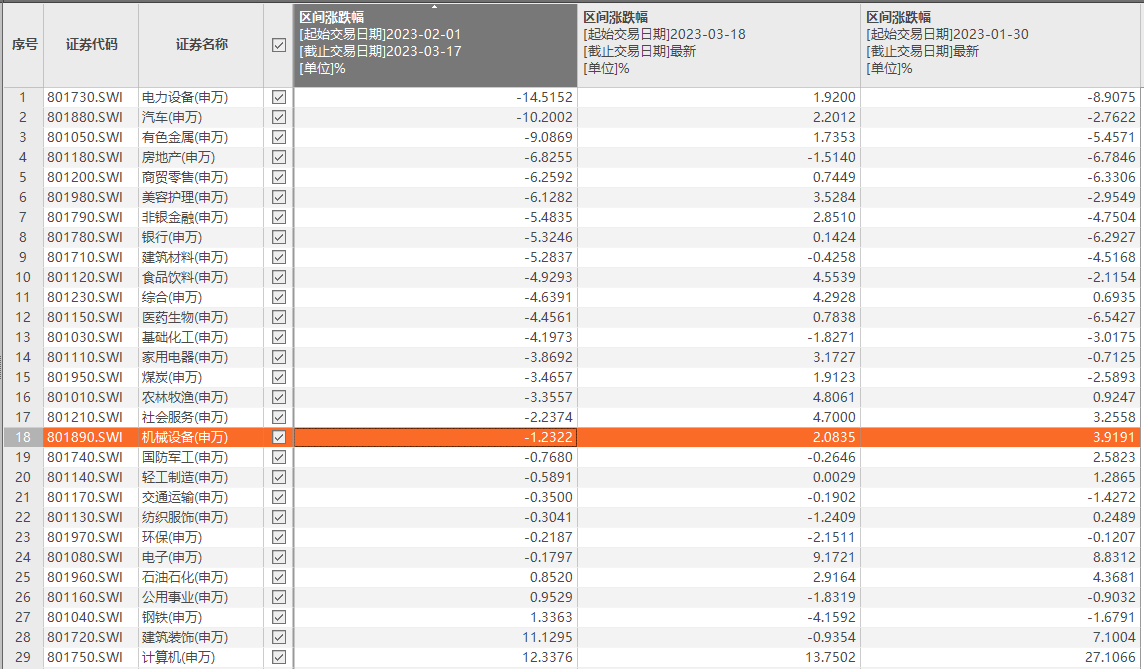Click the 证券名称 column header
Screen dimensions: 1144x669
[201, 45]
